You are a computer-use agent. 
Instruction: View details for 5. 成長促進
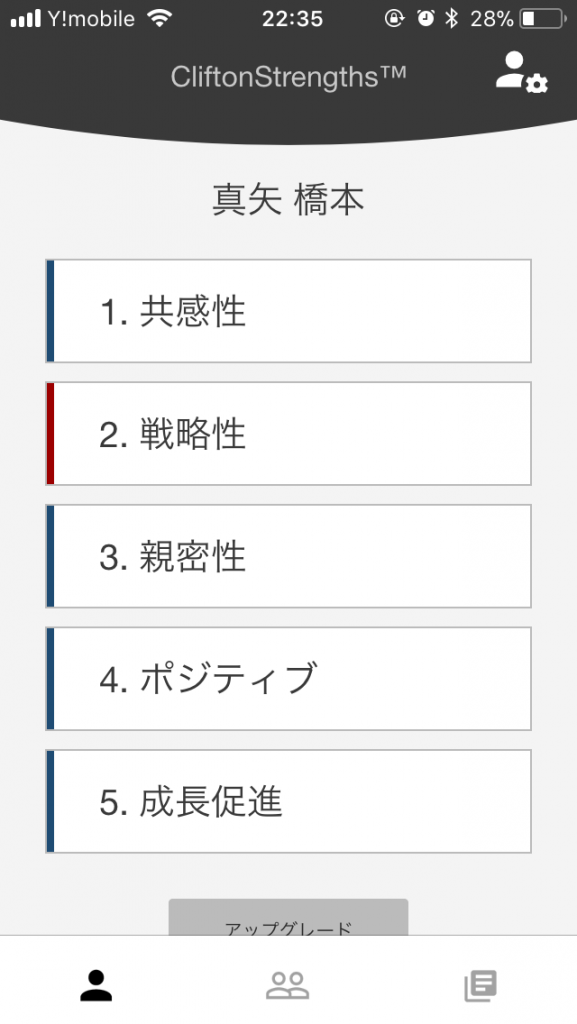[x=288, y=801]
